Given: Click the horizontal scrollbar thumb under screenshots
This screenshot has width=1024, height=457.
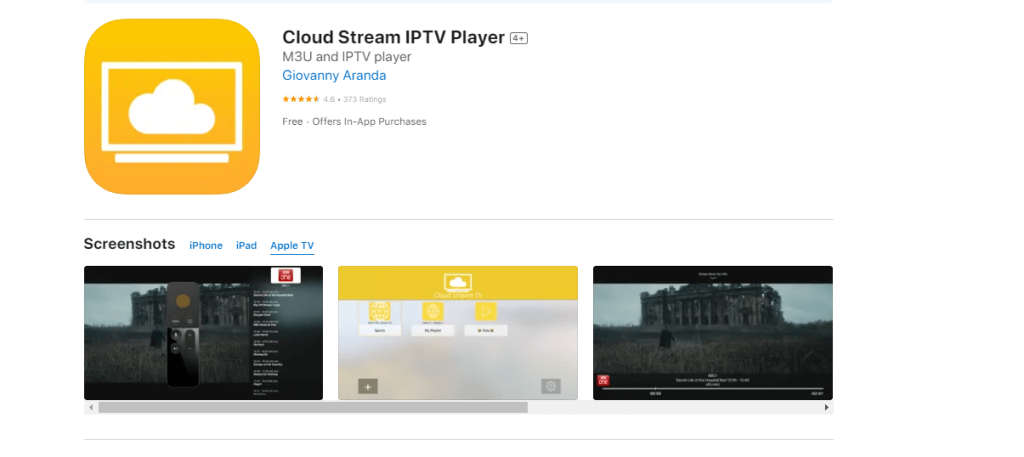Looking at the screenshot, I should click(312, 408).
